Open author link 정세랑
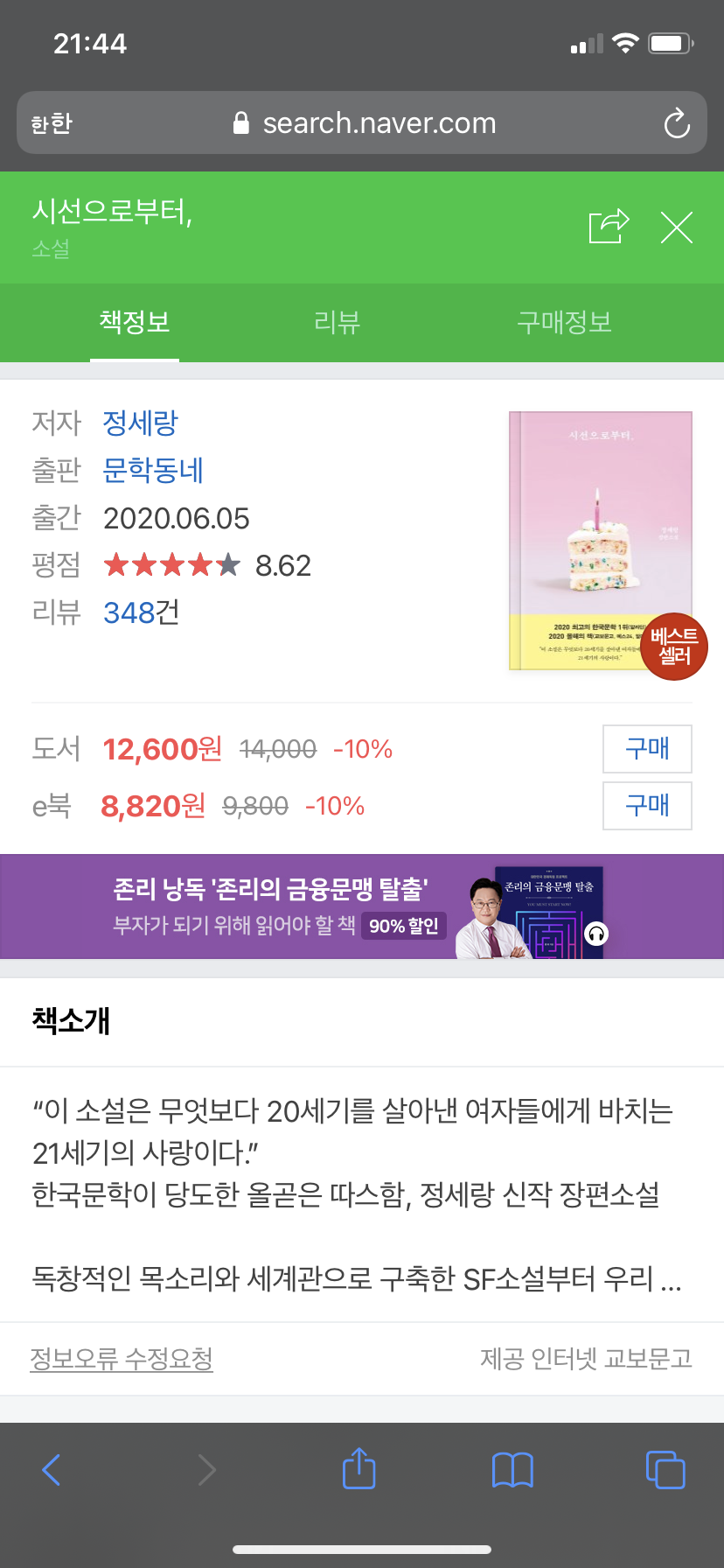Viewport: 724px width, 1568px height. (141, 423)
